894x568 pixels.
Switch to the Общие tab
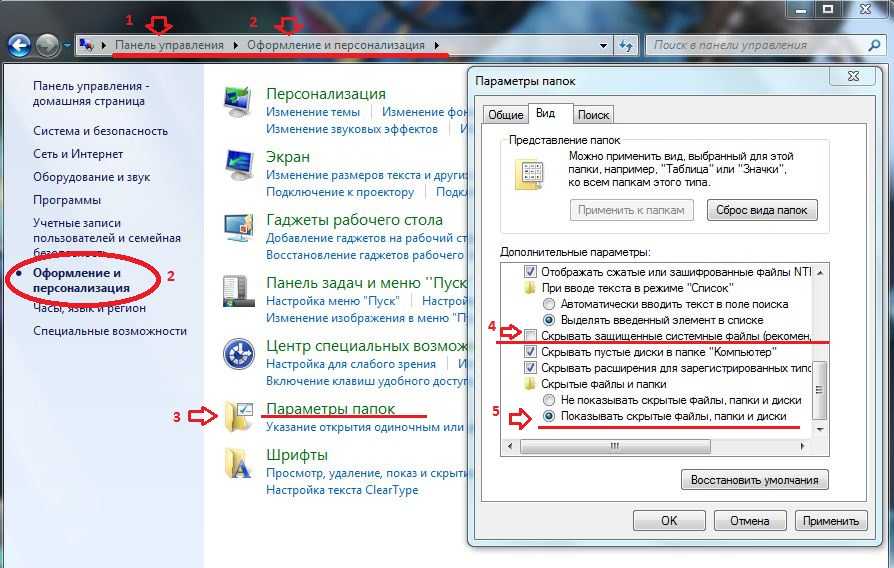[505, 115]
